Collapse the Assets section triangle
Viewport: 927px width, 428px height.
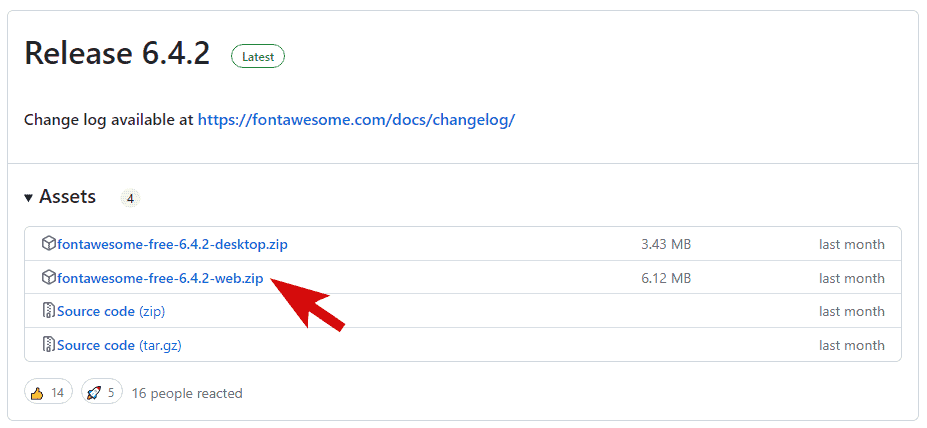[x=29, y=198]
